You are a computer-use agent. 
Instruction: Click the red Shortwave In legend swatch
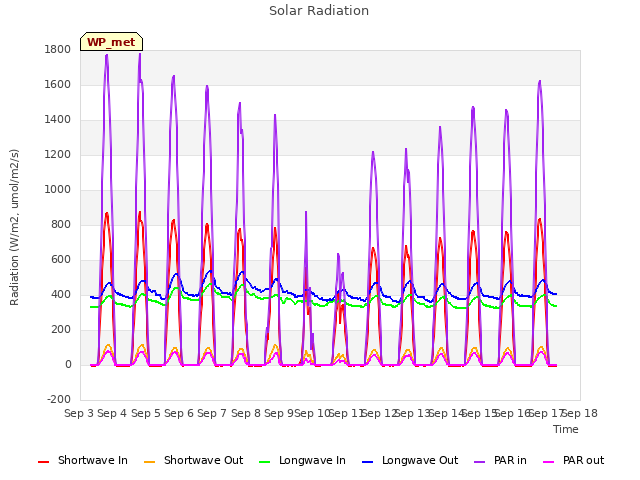click(43, 462)
